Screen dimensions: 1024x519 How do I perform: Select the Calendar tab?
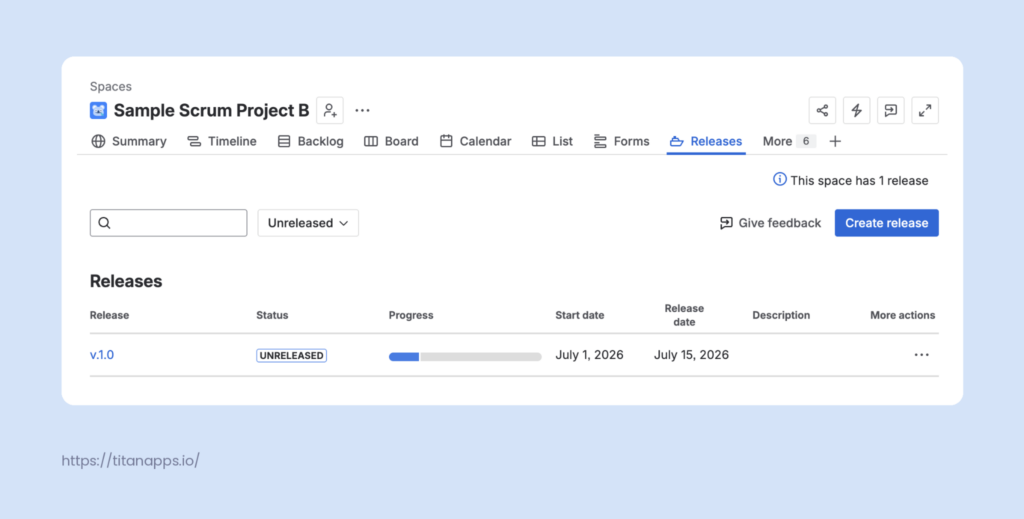[475, 141]
